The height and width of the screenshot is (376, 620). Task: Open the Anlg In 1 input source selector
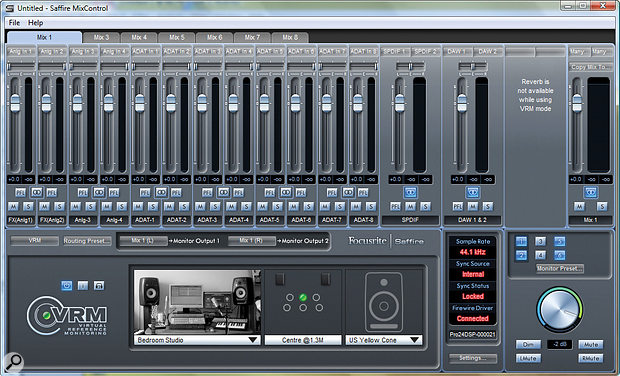21,51
